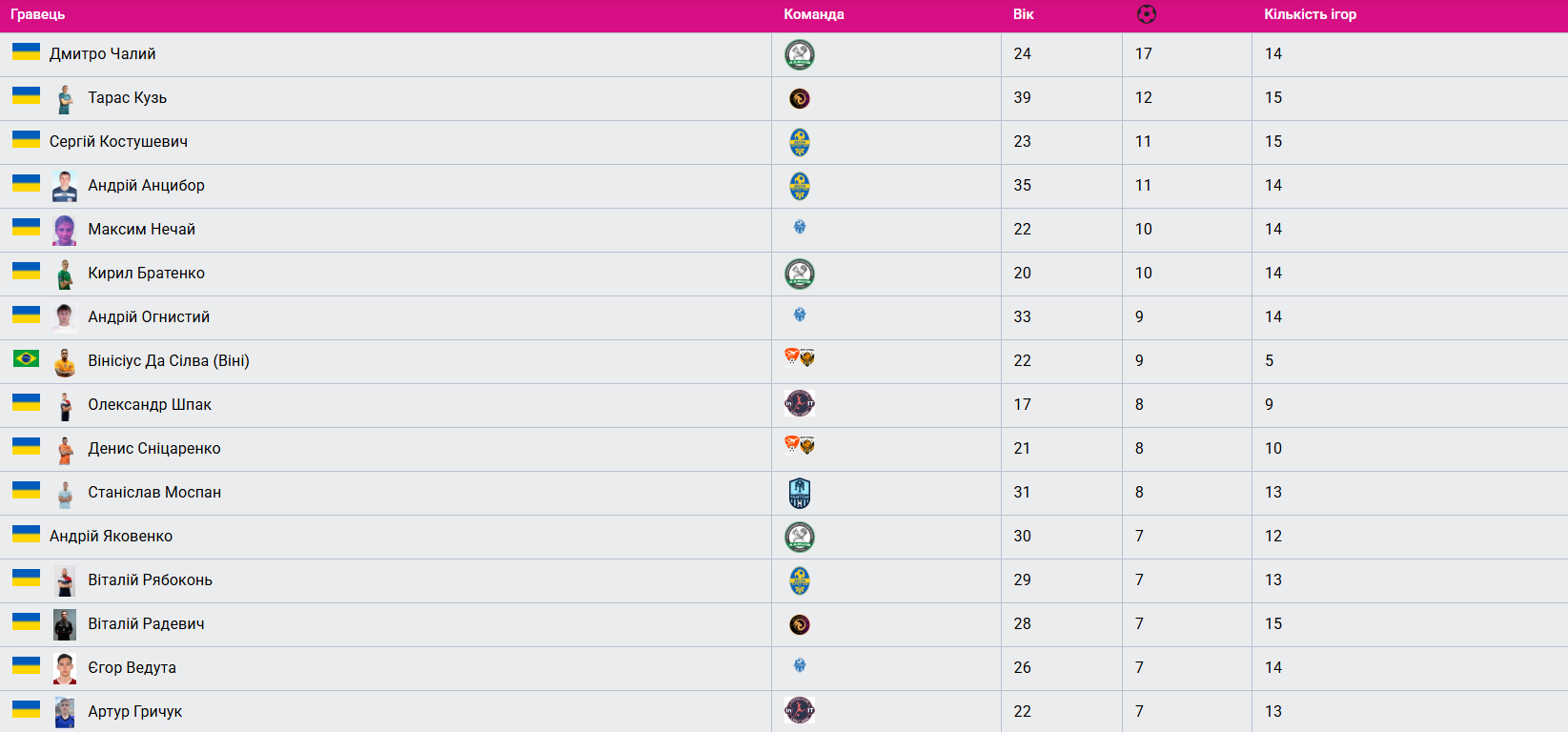Screen dimensions: 1568x732
Task: Click team logo in Максим Нечай row
Action: (x=800, y=228)
